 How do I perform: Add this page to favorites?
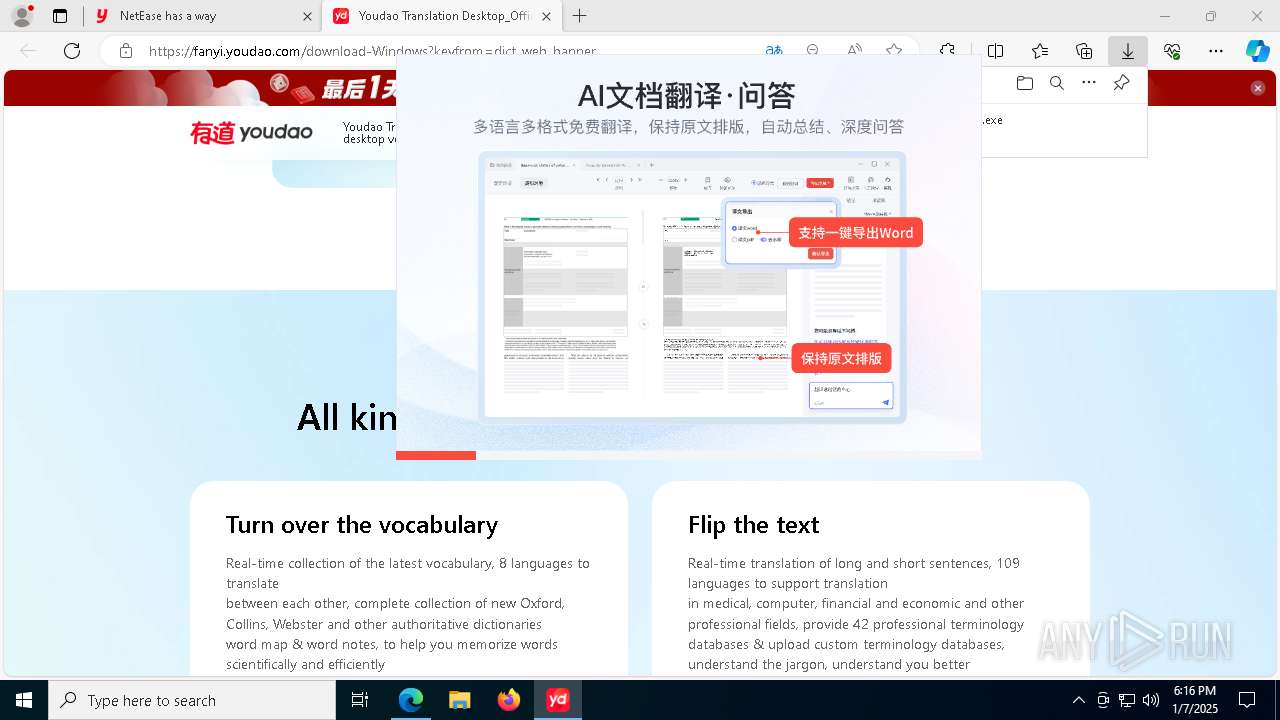click(894, 51)
